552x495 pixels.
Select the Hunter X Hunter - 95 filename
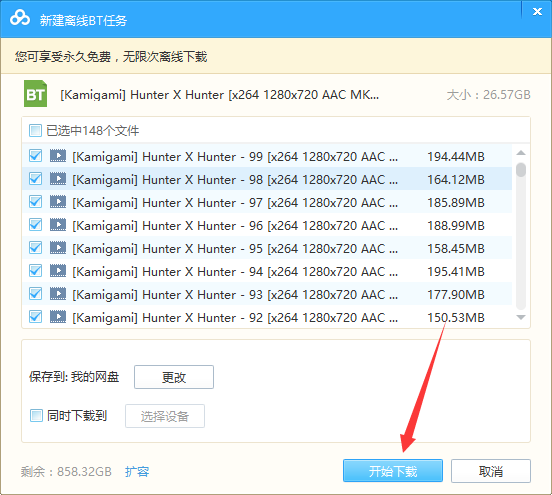coord(235,249)
